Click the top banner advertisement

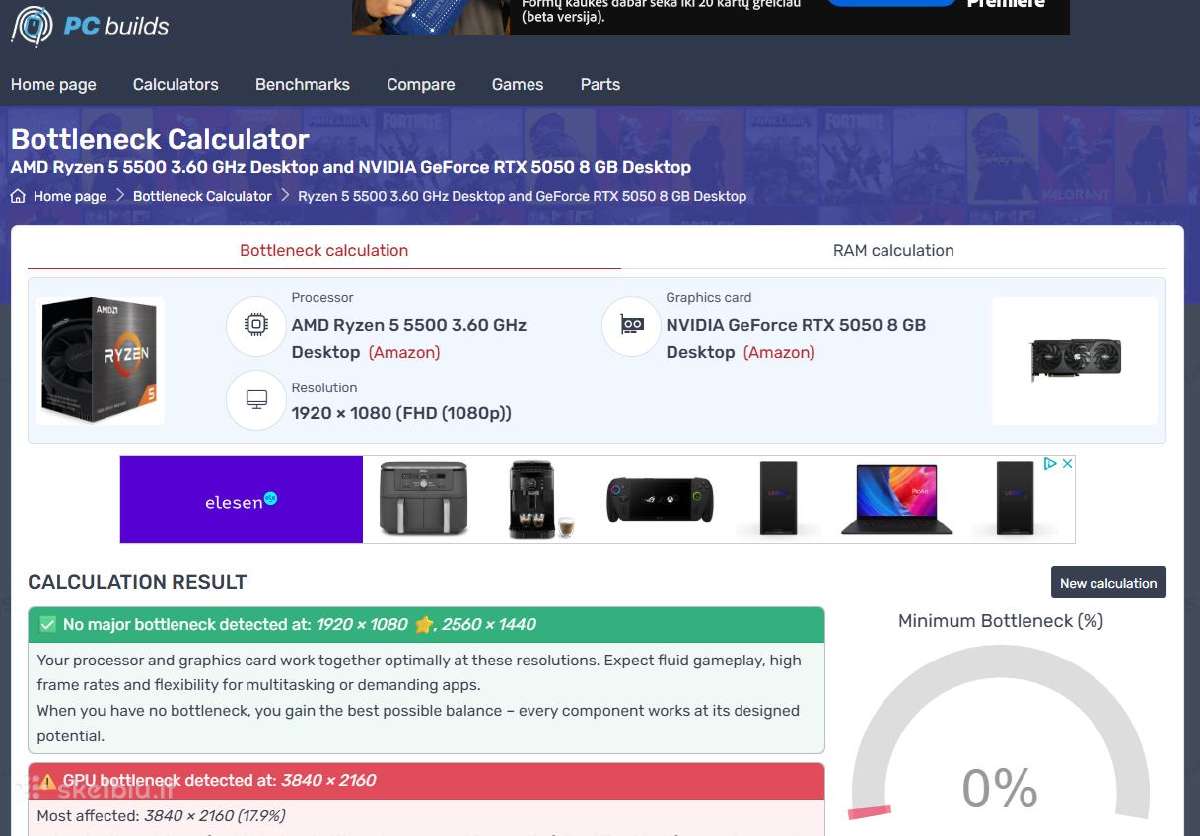(x=710, y=17)
